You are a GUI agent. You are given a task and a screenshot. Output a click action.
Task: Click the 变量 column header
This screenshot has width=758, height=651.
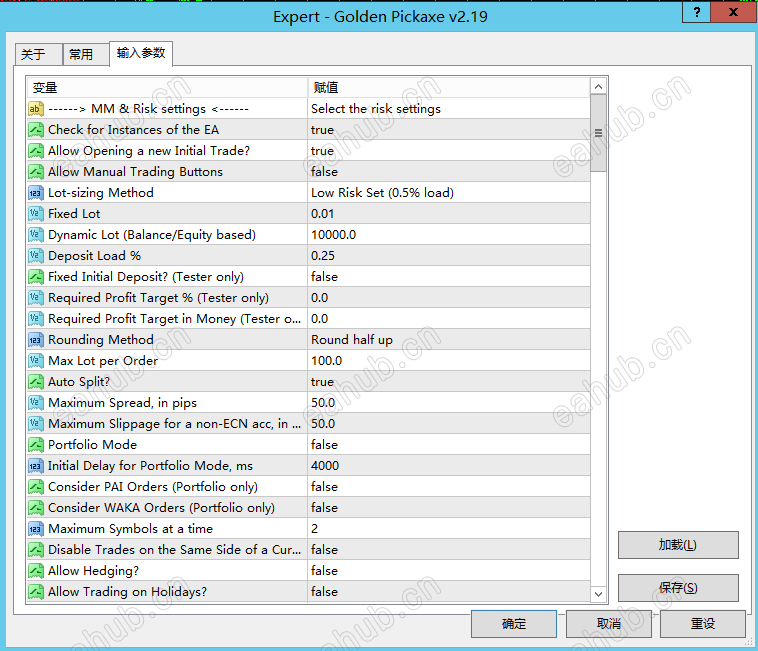[167, 87]
